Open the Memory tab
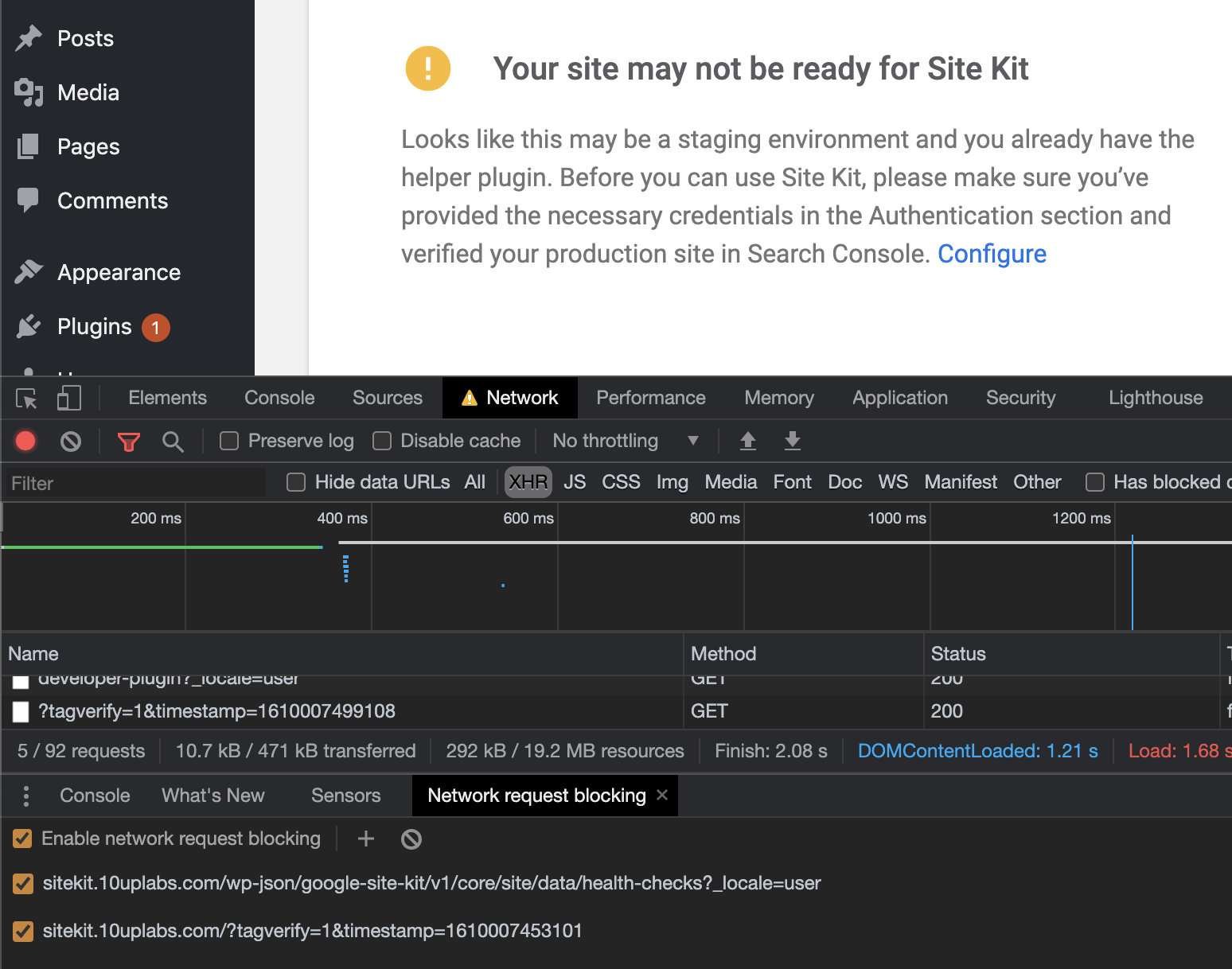Screen dimensions: 1232x969 (779, 398)
